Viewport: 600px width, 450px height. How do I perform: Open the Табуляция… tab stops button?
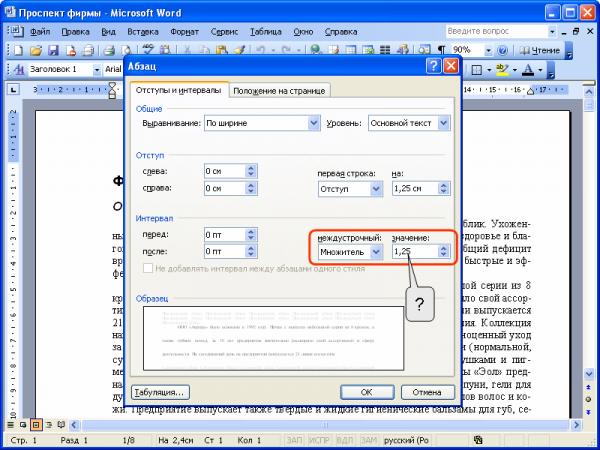click(x=160, y=392)
